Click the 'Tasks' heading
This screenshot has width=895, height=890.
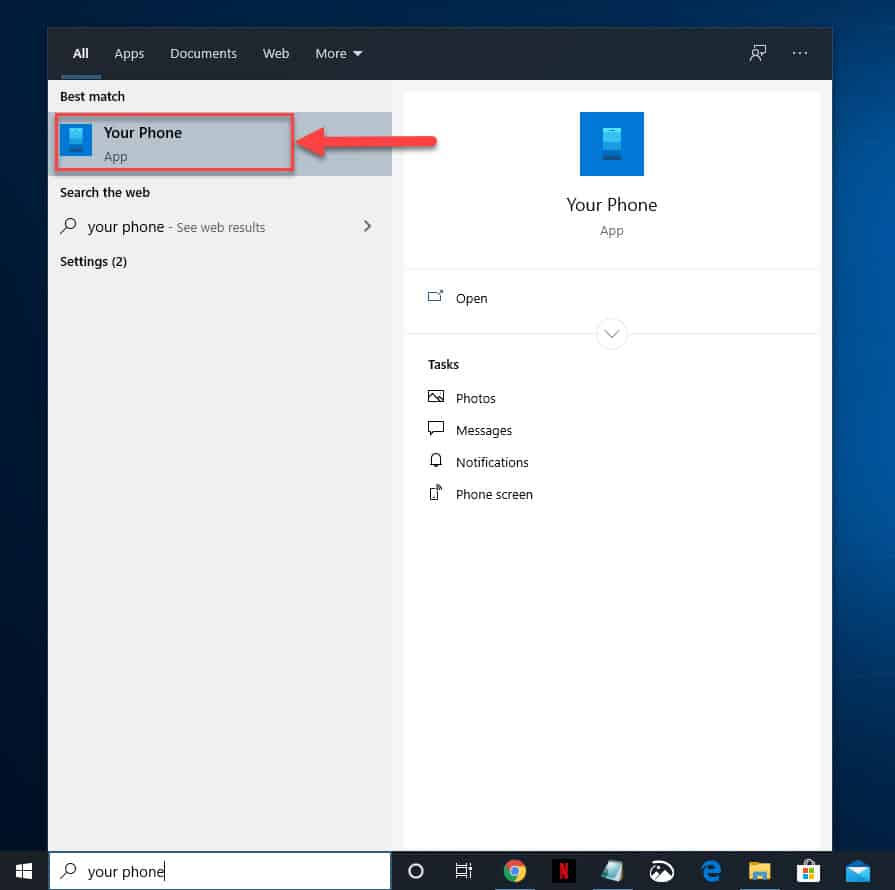[444, 364]
